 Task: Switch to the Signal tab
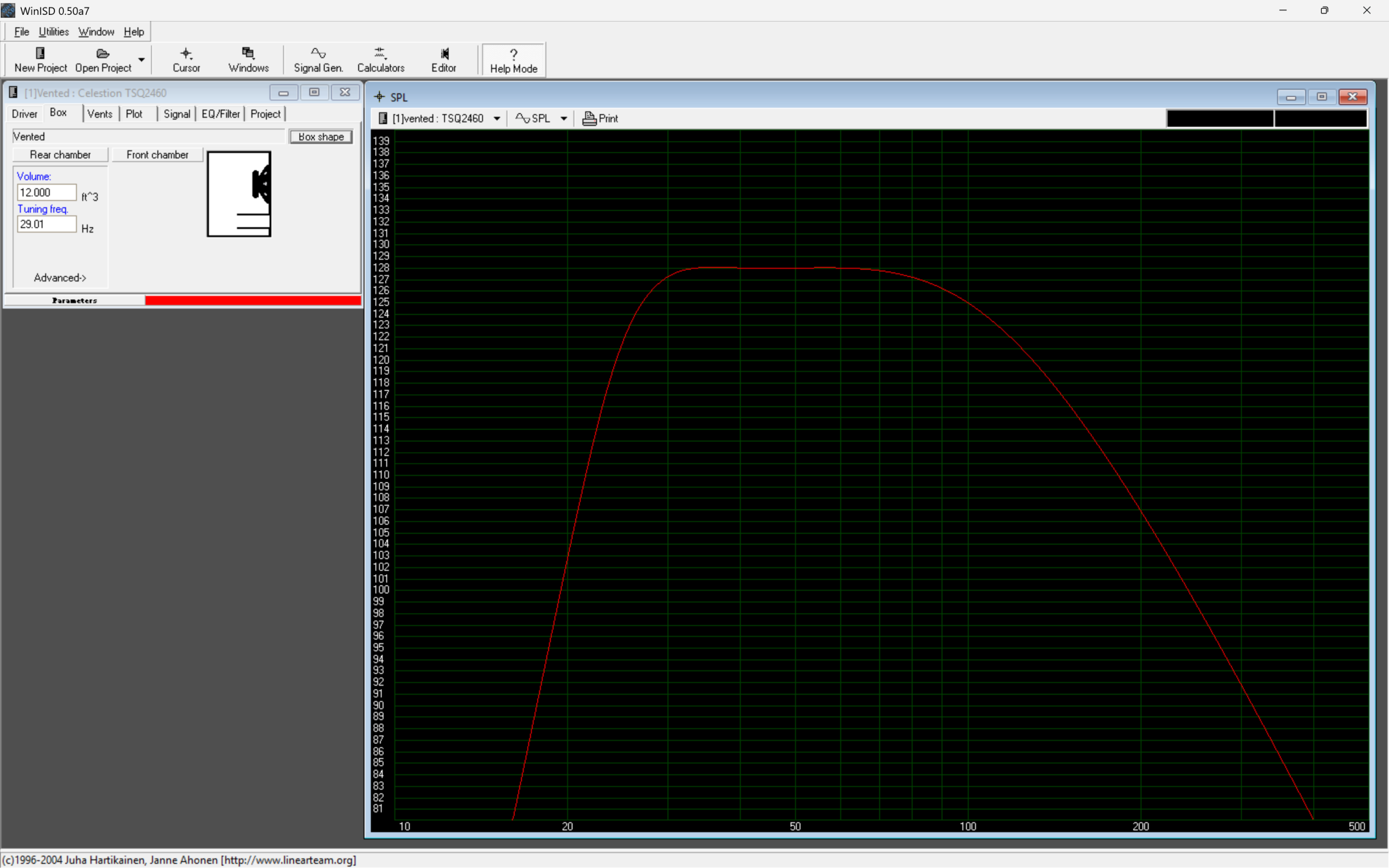point(177,114)
